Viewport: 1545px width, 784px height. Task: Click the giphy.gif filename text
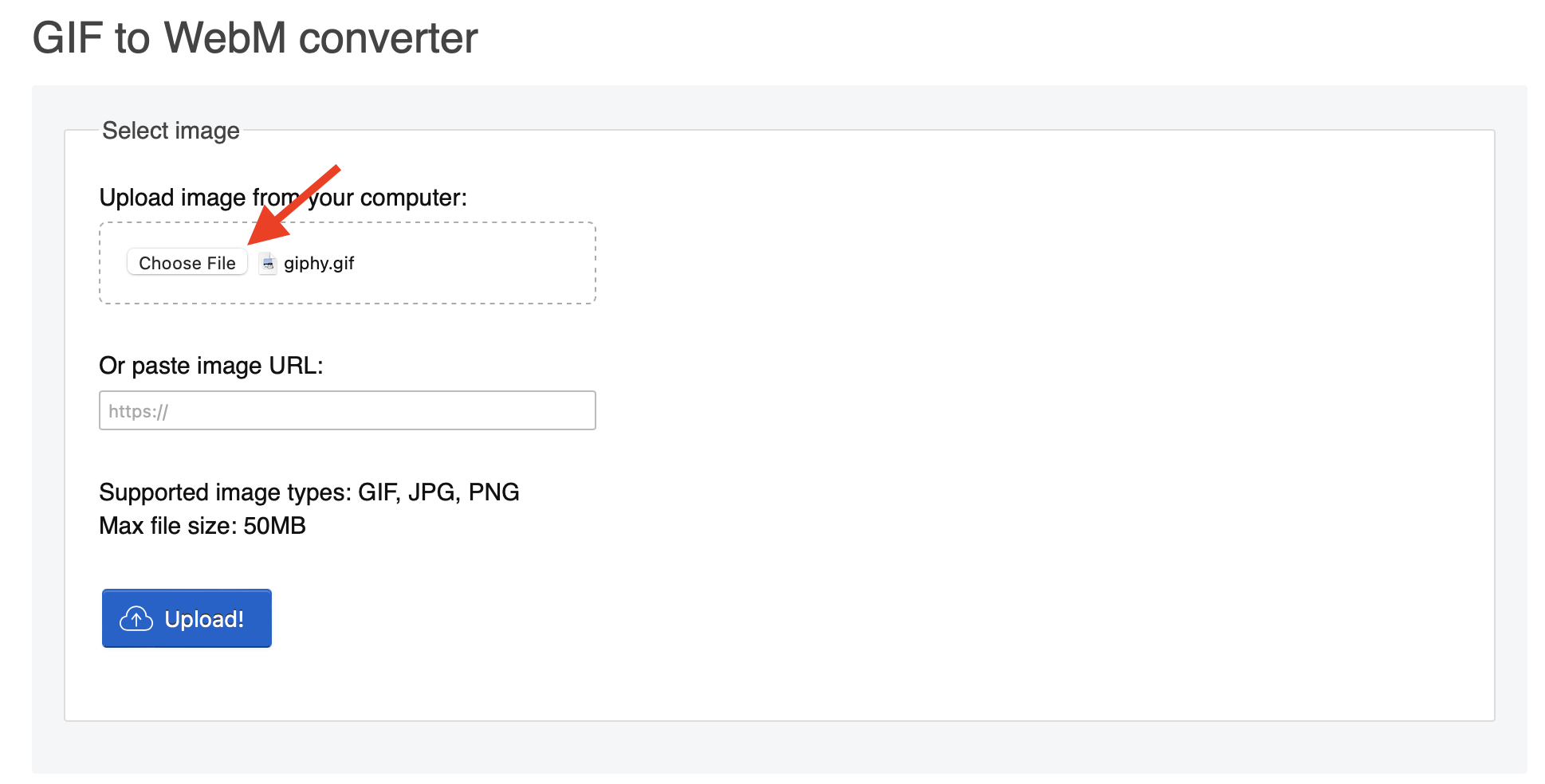(x=319, y=263)
